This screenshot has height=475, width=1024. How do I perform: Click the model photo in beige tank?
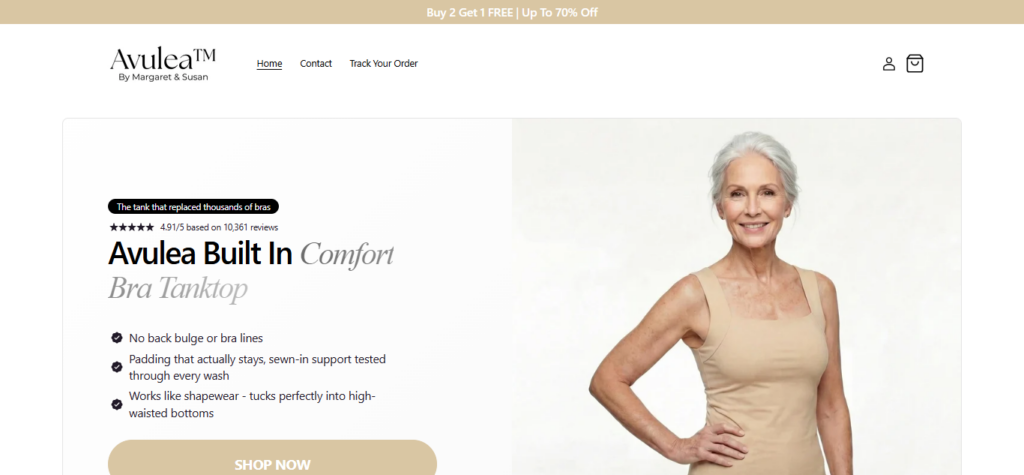(x=736, y=297)
